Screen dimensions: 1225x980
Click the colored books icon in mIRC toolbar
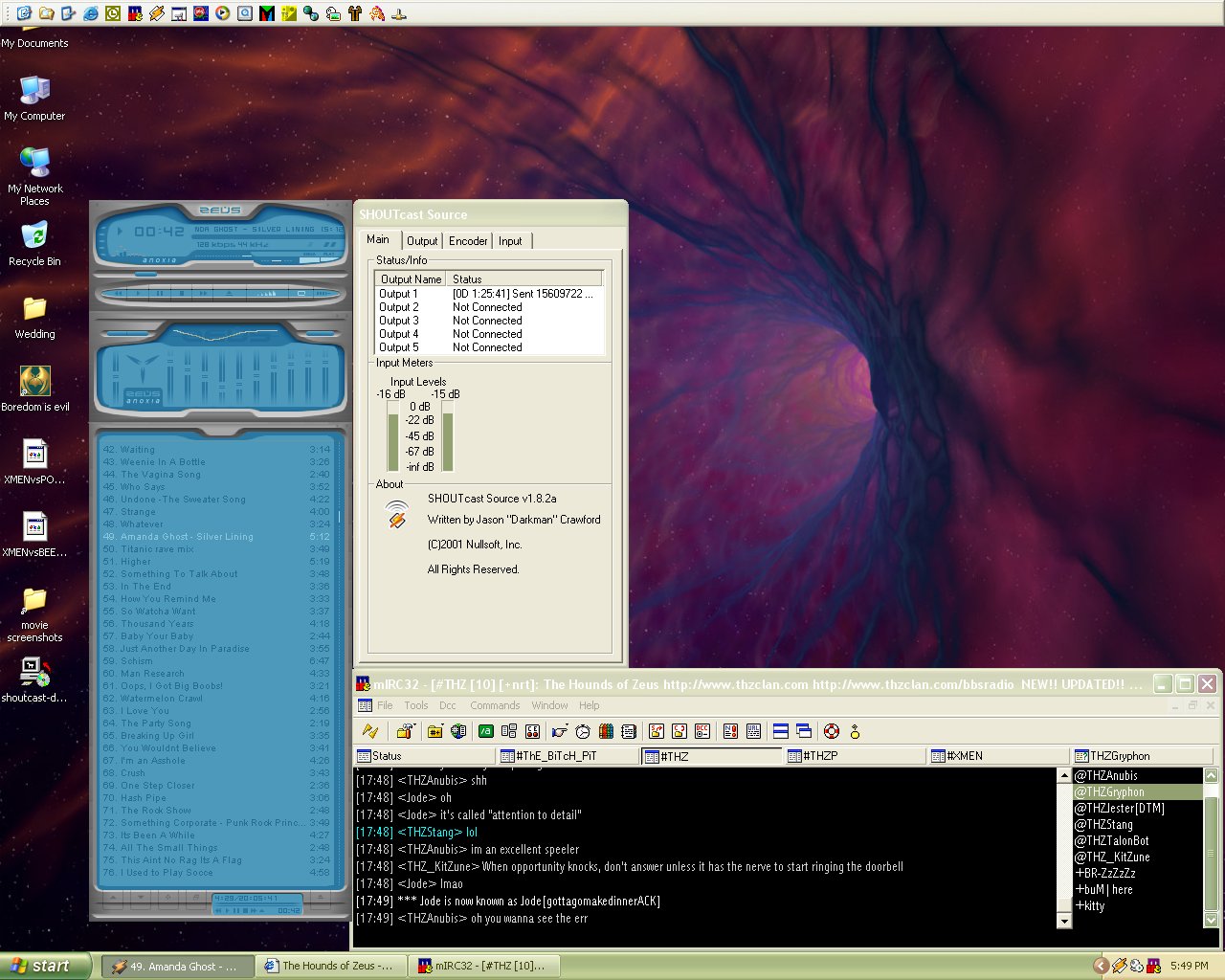click(x=606, y=731)
